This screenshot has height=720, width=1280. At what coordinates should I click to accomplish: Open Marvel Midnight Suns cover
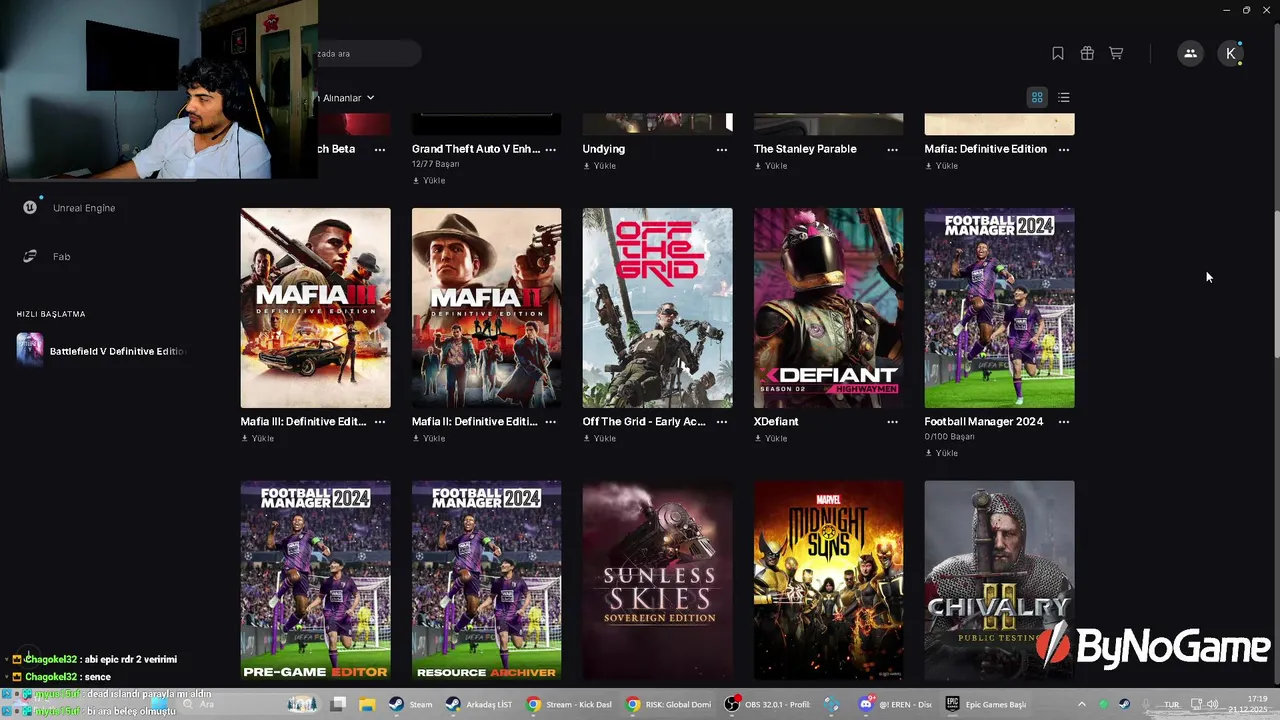tap(829, 581)
